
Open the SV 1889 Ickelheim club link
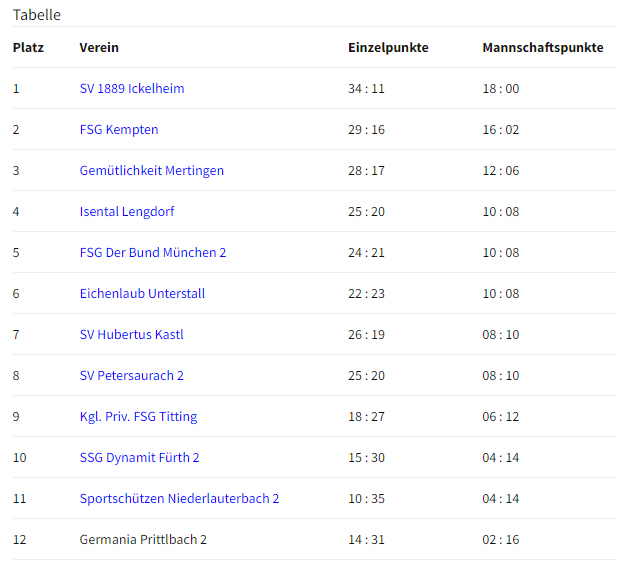click(132, 88)
